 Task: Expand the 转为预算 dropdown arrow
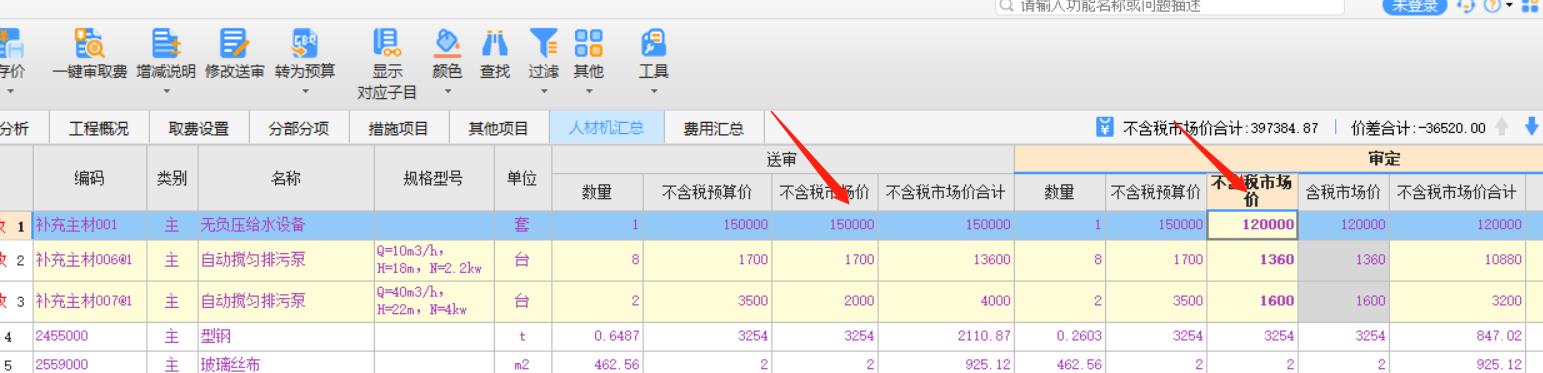(x=305, y=92)
